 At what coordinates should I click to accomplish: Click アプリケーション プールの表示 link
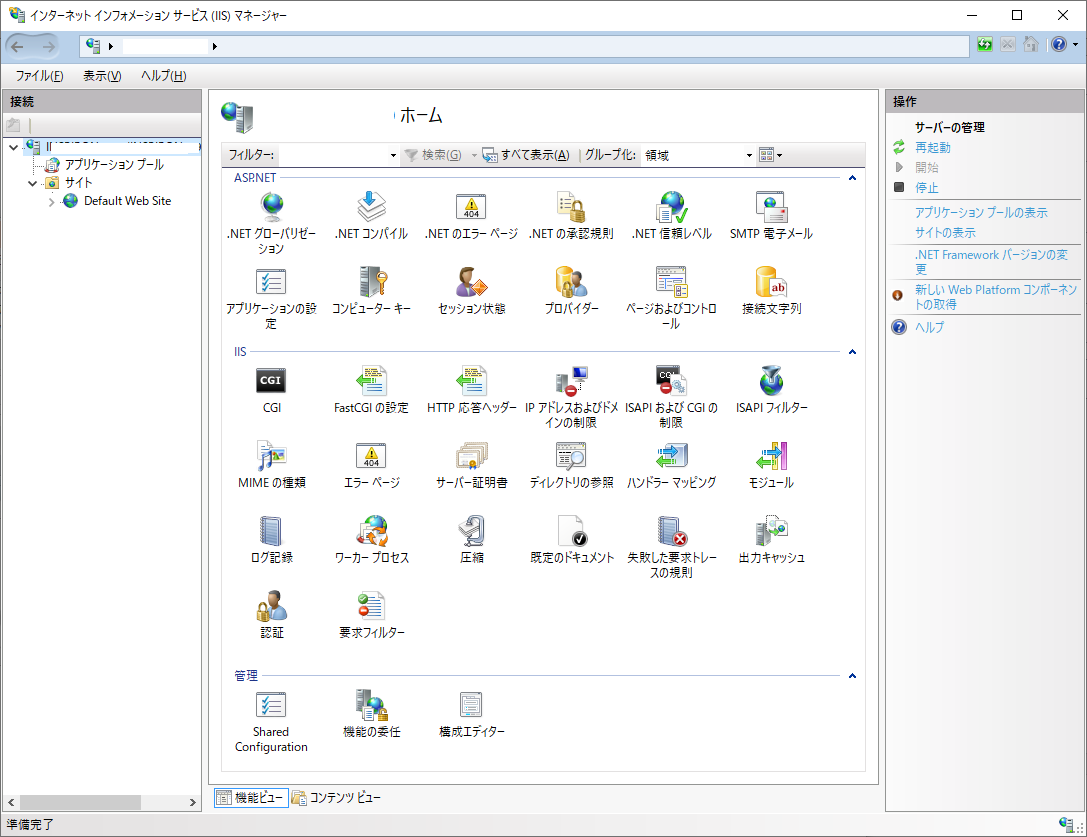pyautogui.click(x=981, y=213)
